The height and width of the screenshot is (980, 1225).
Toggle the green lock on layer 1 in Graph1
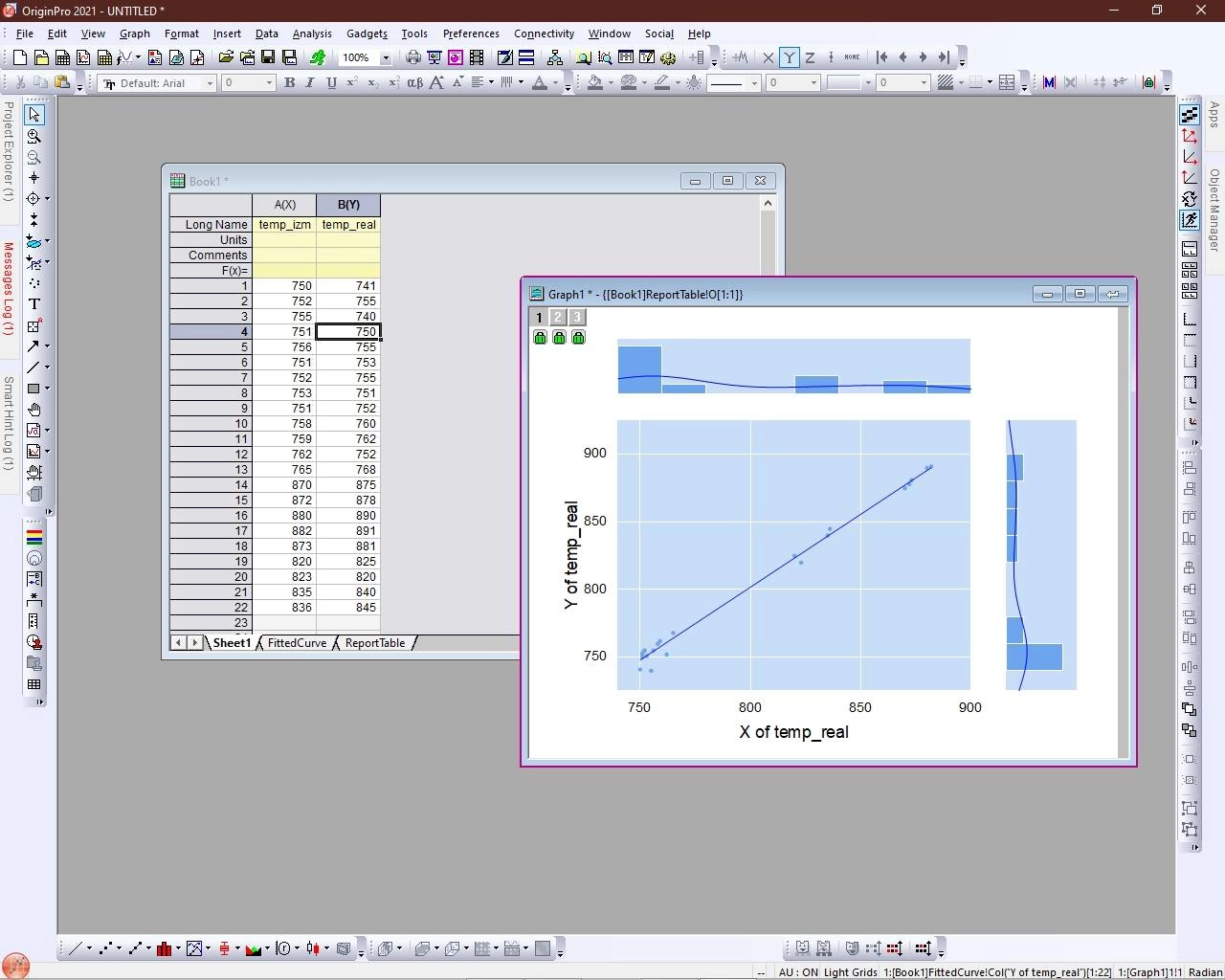(x=540, y=337)
